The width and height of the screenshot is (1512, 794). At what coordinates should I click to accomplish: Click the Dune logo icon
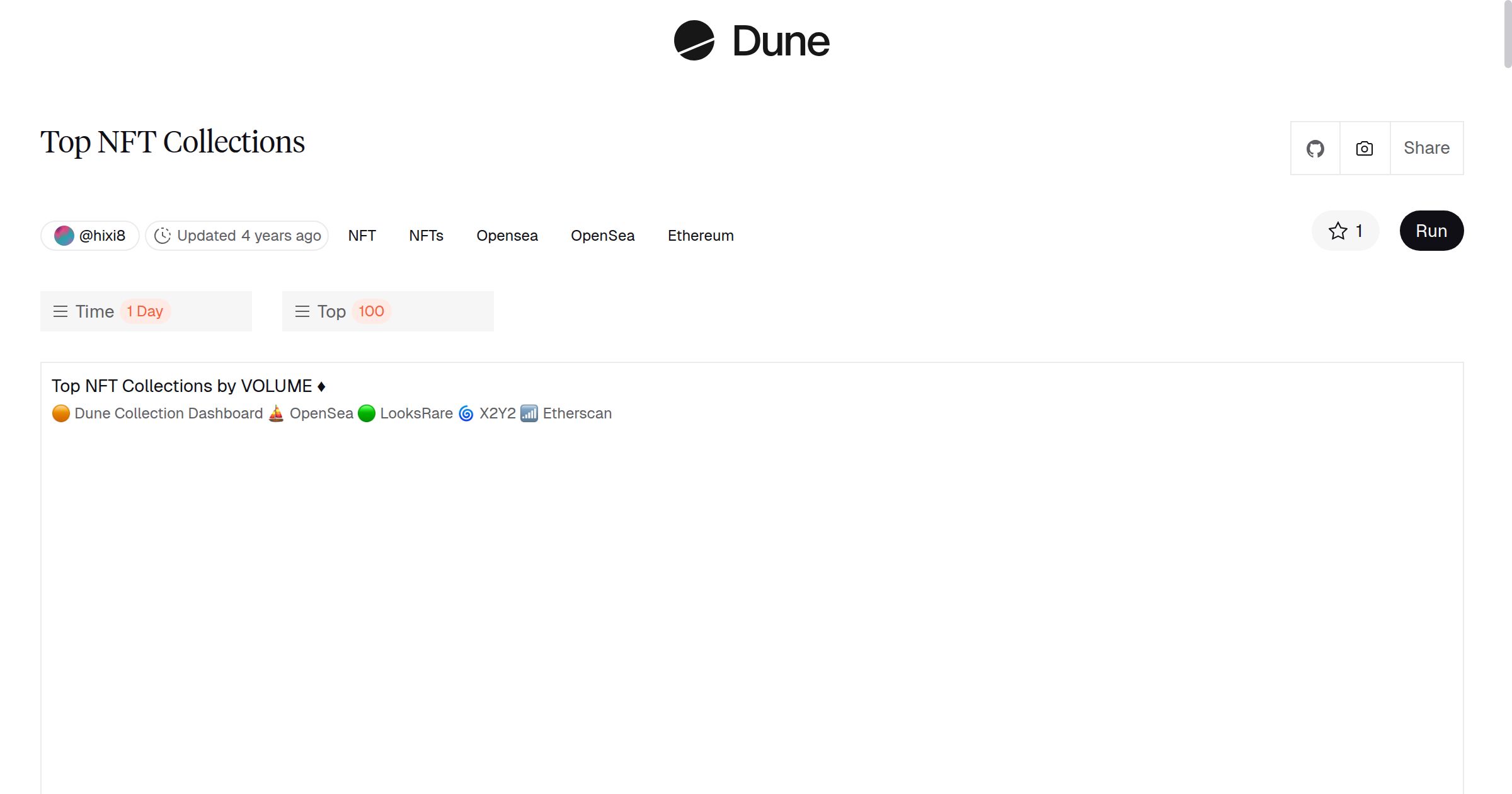[x=694, y=40]
